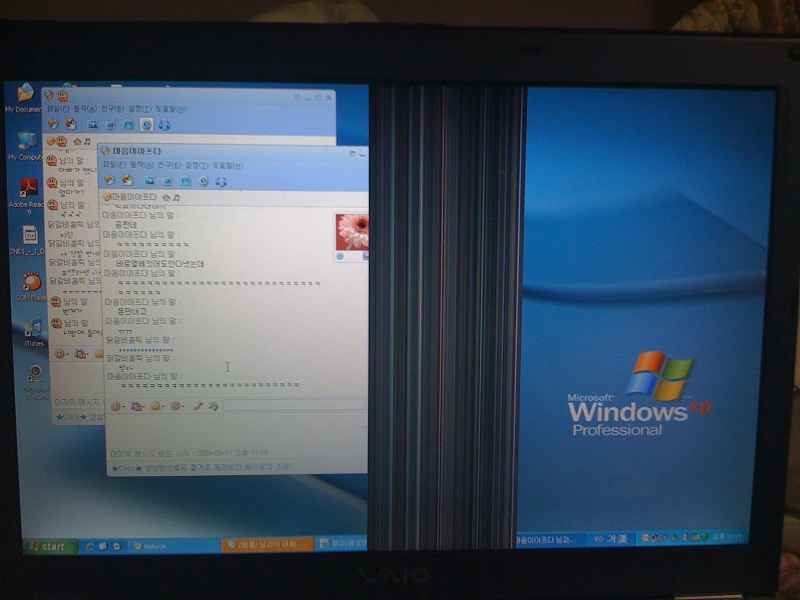
Task: Click the iTunes desktop icon
Action: pos(33,332)
